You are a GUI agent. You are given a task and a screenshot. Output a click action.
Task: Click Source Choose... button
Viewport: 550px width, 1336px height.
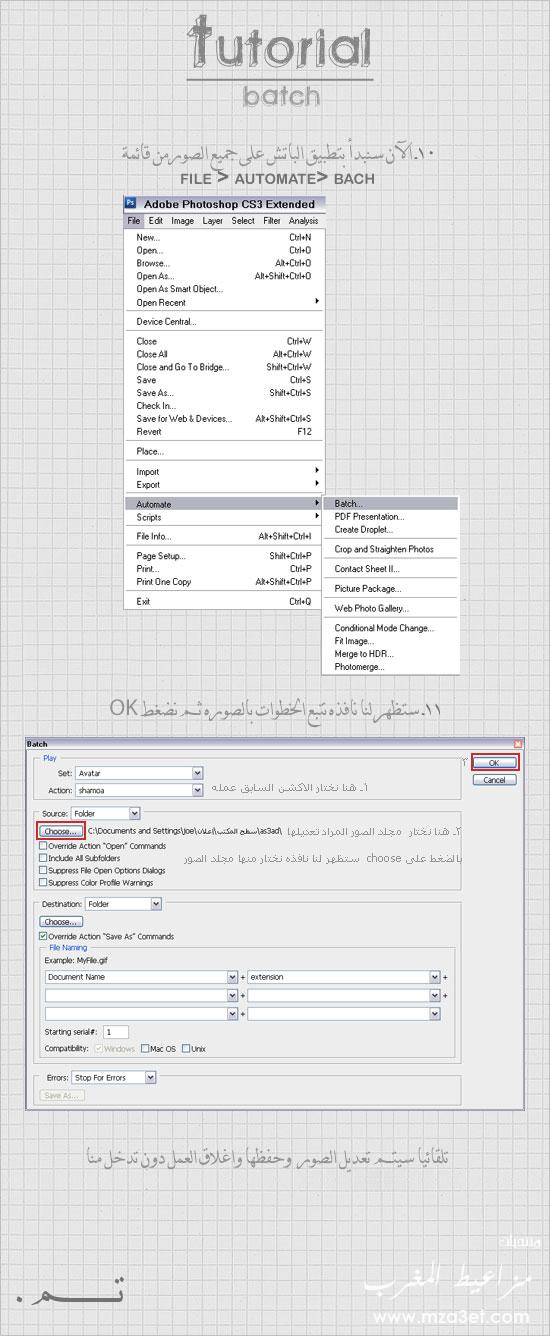click(x=61, y=831)
